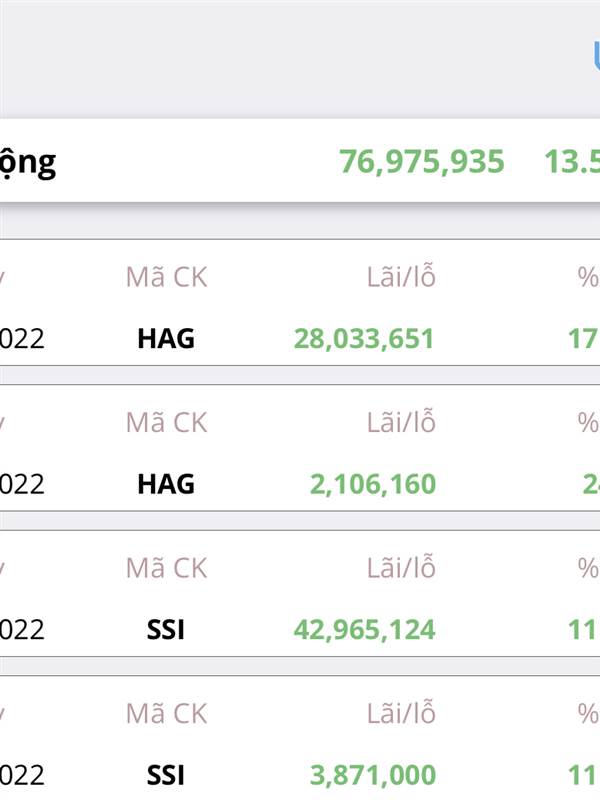
Task: Click the Lãi/lỗ header above 2,106,160
Action: (401, 421)
